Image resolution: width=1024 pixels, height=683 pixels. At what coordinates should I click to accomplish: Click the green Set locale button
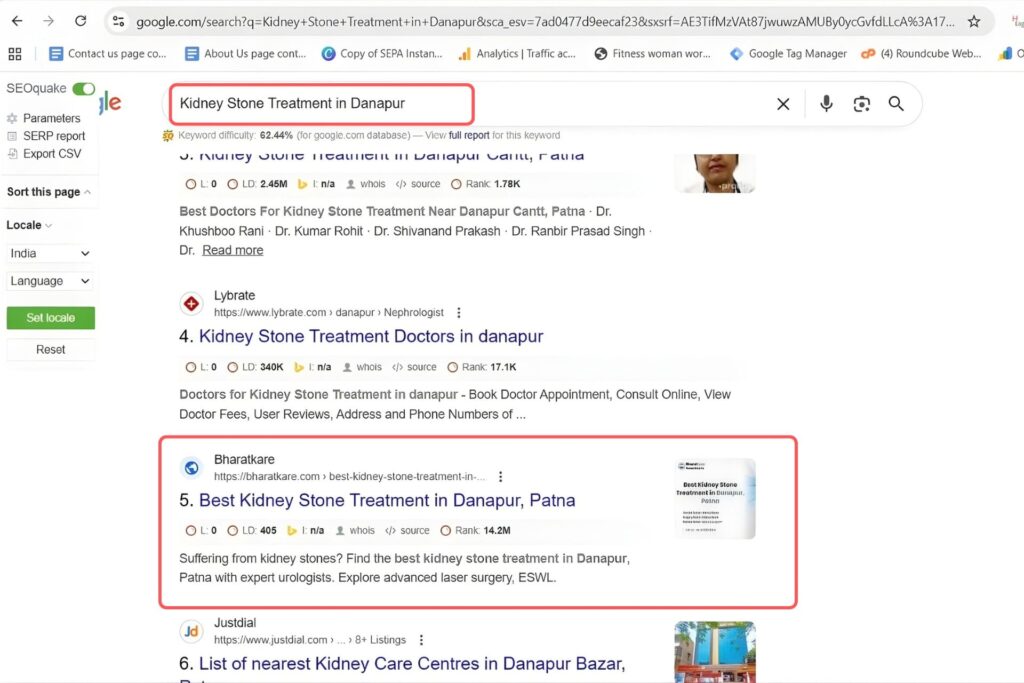[50, 317]
